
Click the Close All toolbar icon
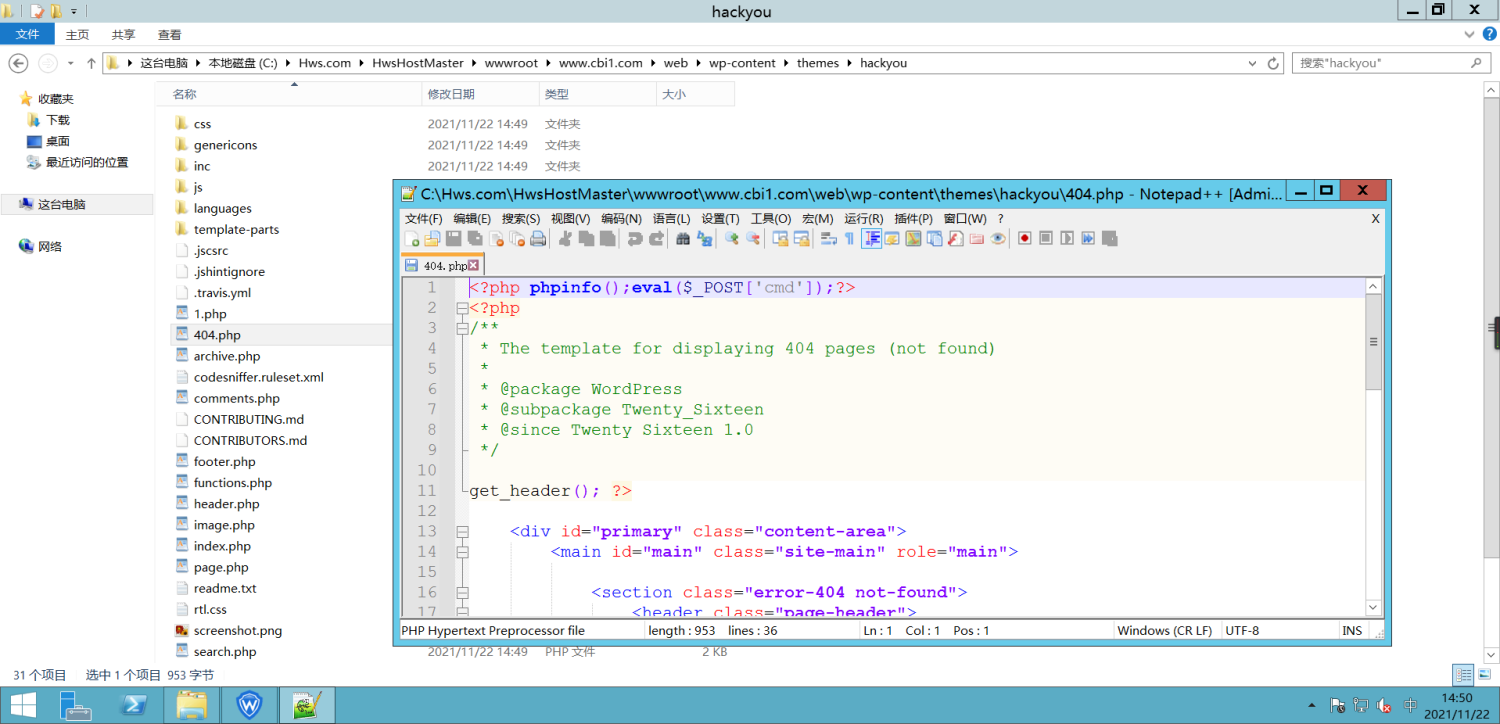517,238
